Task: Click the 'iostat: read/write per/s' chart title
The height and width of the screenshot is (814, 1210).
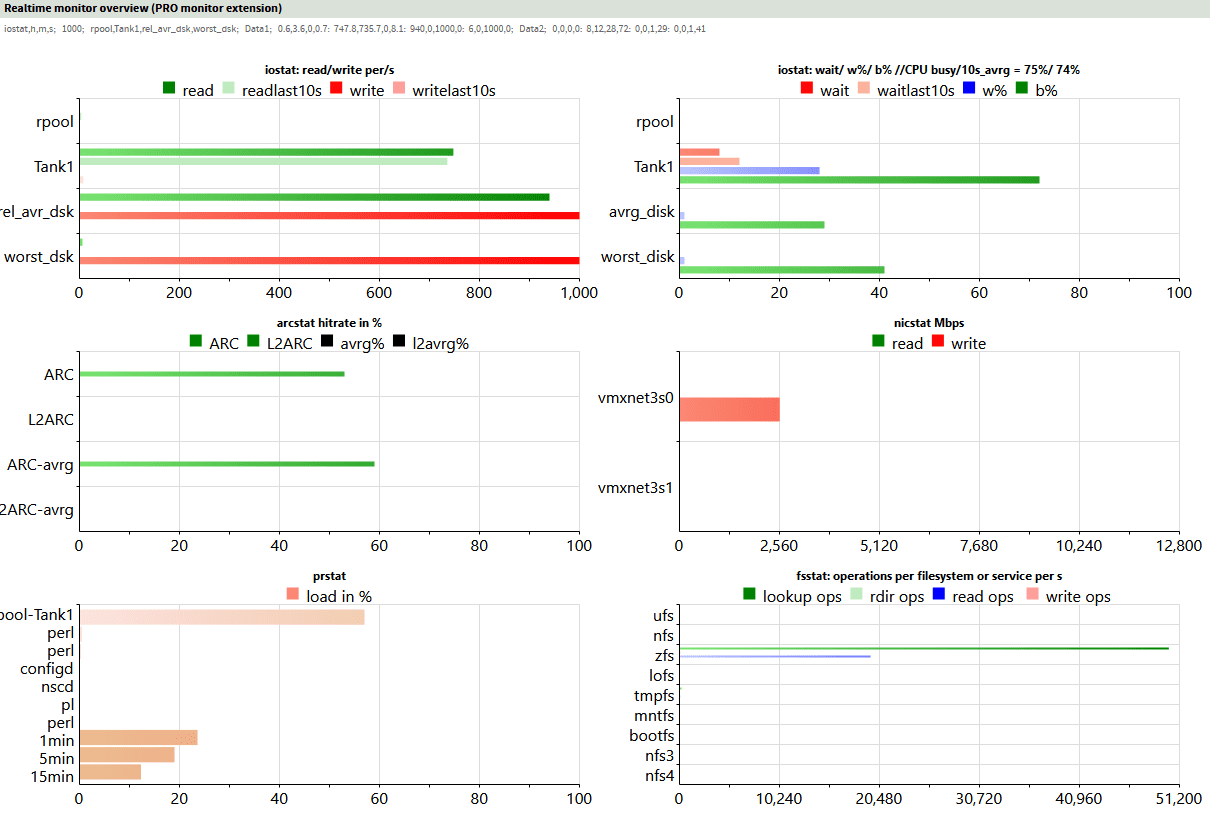Action: point(329,70)
